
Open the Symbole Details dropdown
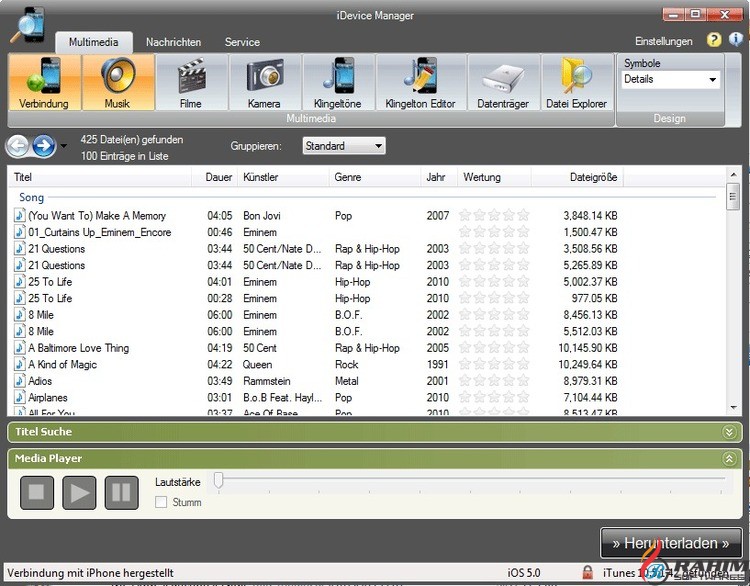click(670, 79)
